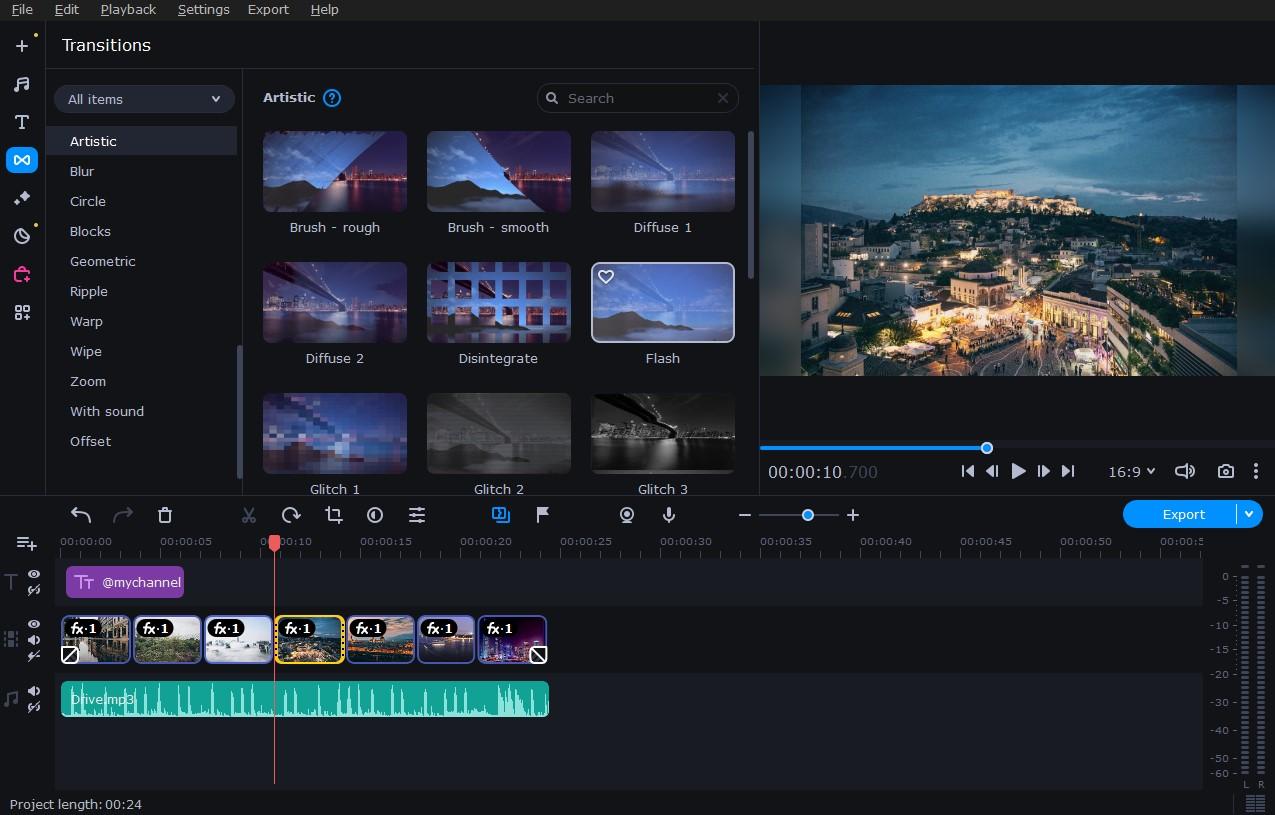Viewport: 1275px width, 815px height.
Task: Open the Audio music note panel
Action: (x=22, y=84)
